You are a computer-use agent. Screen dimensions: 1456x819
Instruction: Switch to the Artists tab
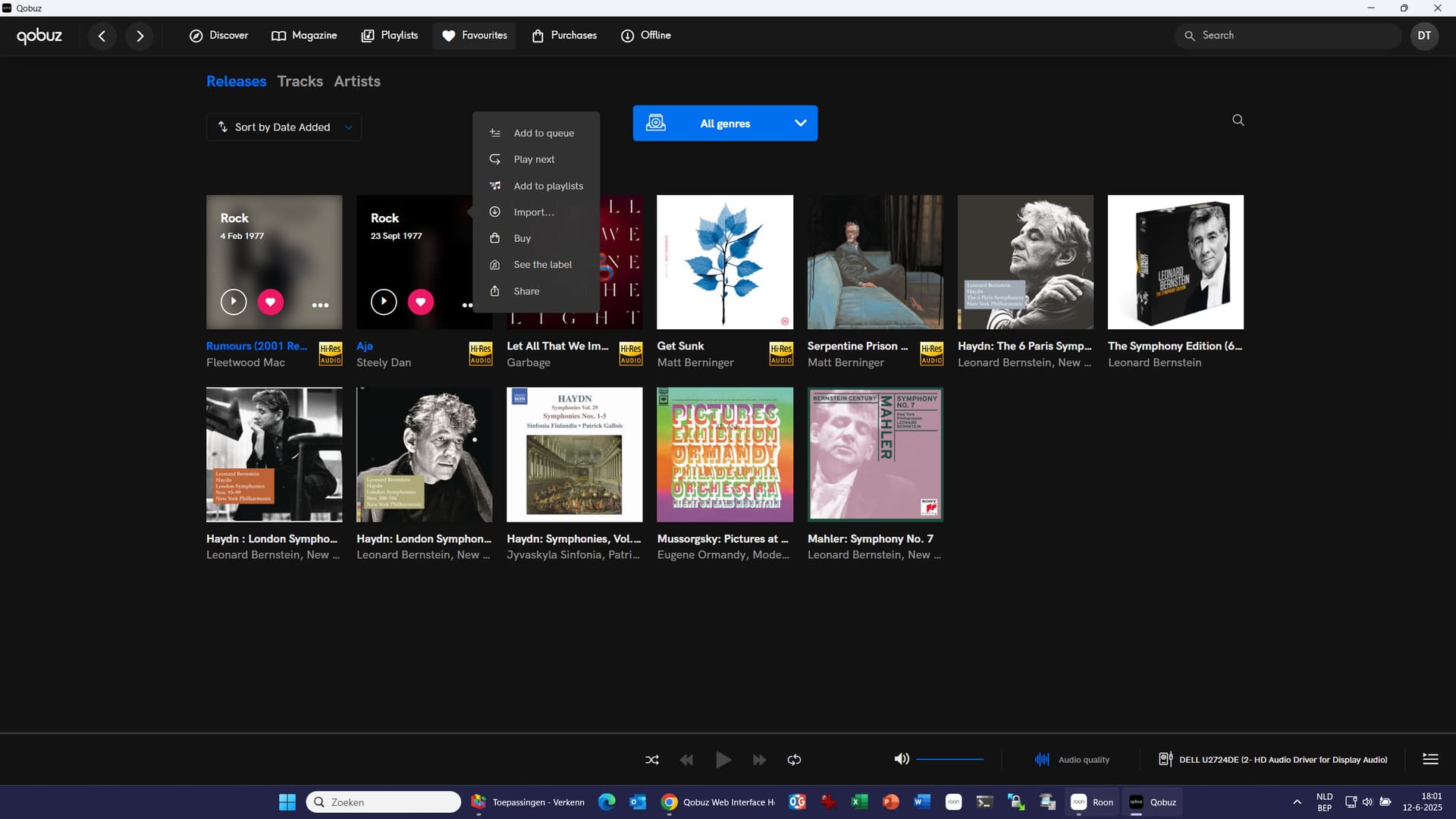click(357, 81)
